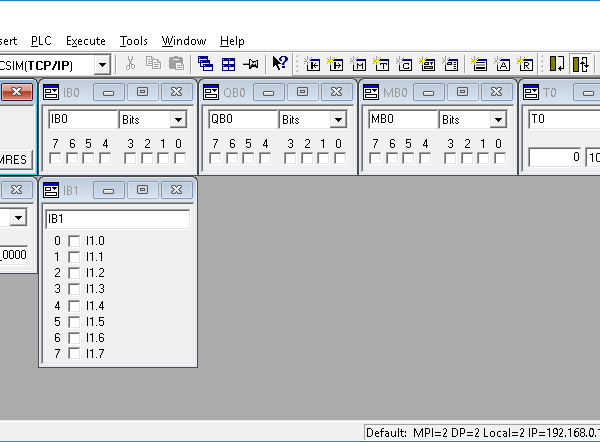Restore the IB0 subwindow
The image size is (600, 442).
pos(142,92)
